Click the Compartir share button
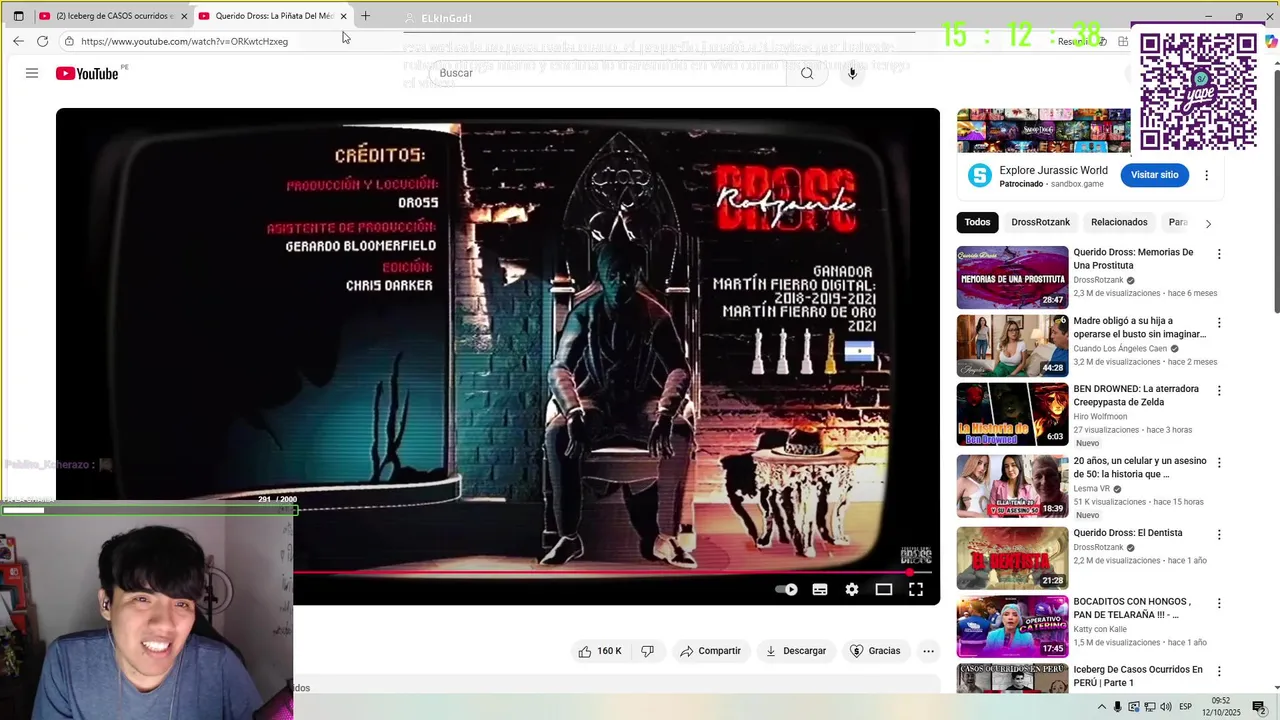 710,651
